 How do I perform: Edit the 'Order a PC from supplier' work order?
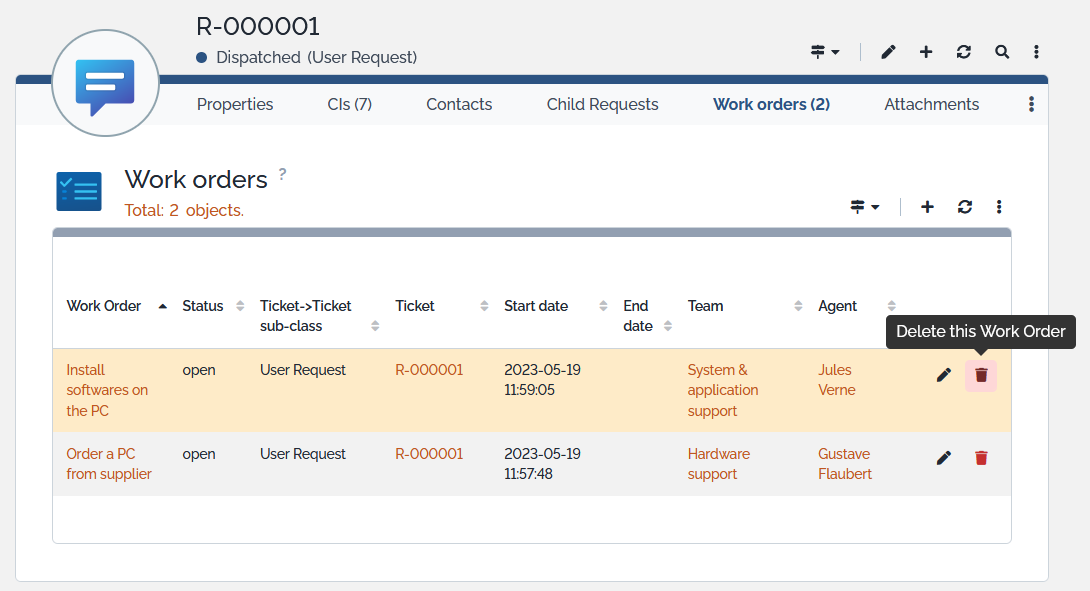[943, 458]
